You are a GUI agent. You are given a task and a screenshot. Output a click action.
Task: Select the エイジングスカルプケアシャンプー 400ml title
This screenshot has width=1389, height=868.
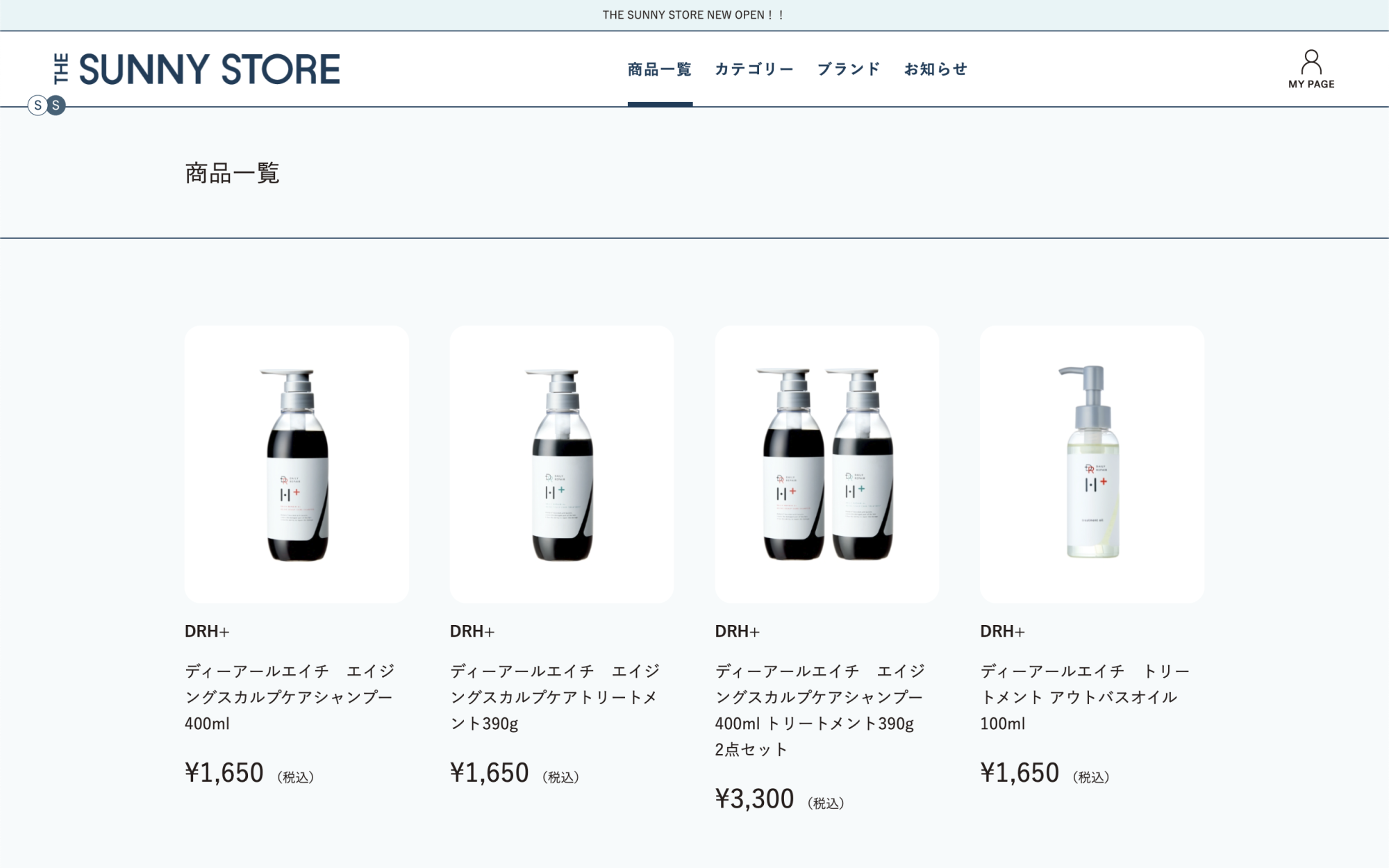point(290,697)
